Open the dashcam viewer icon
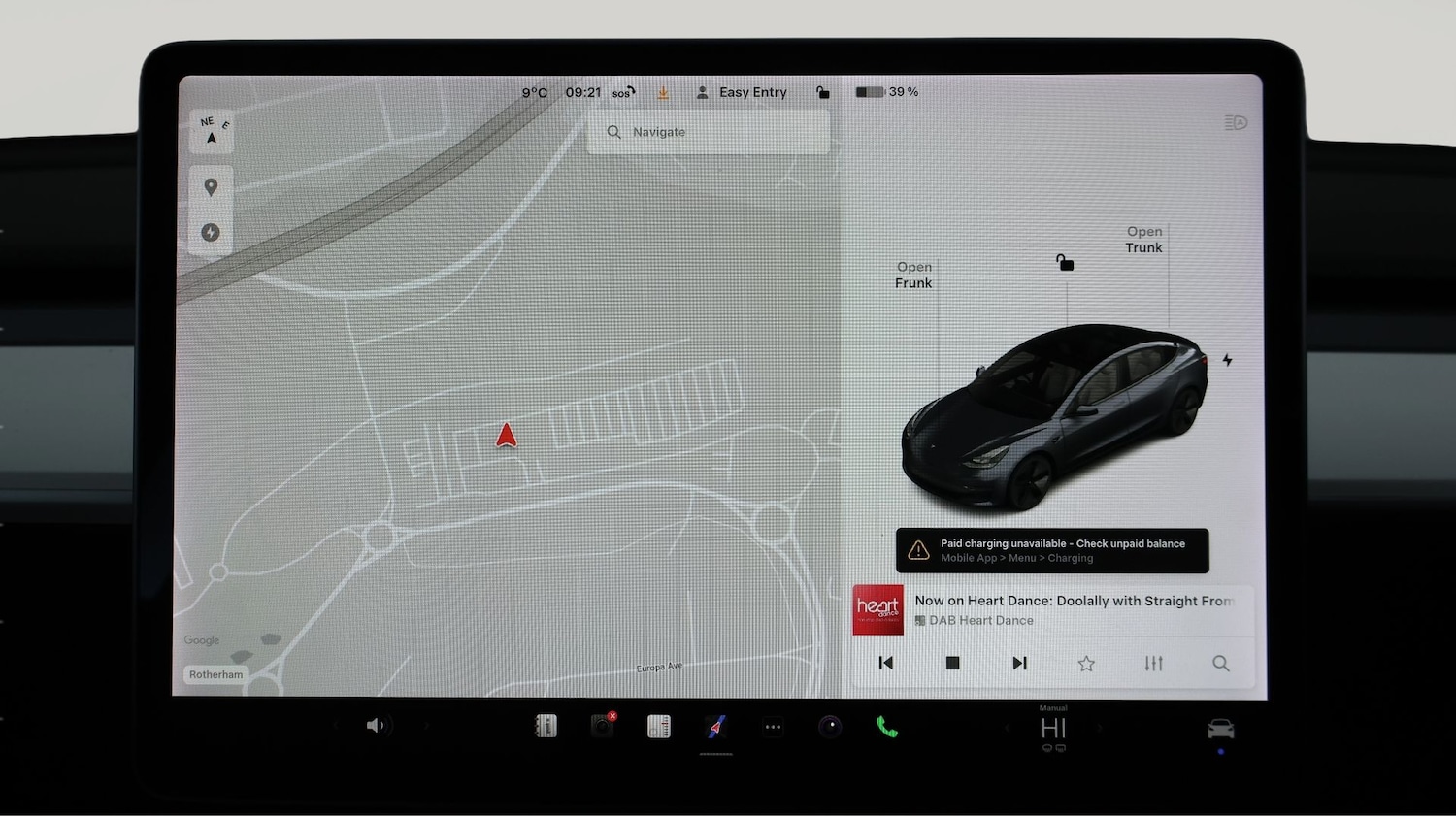 [x=602, y=726]
